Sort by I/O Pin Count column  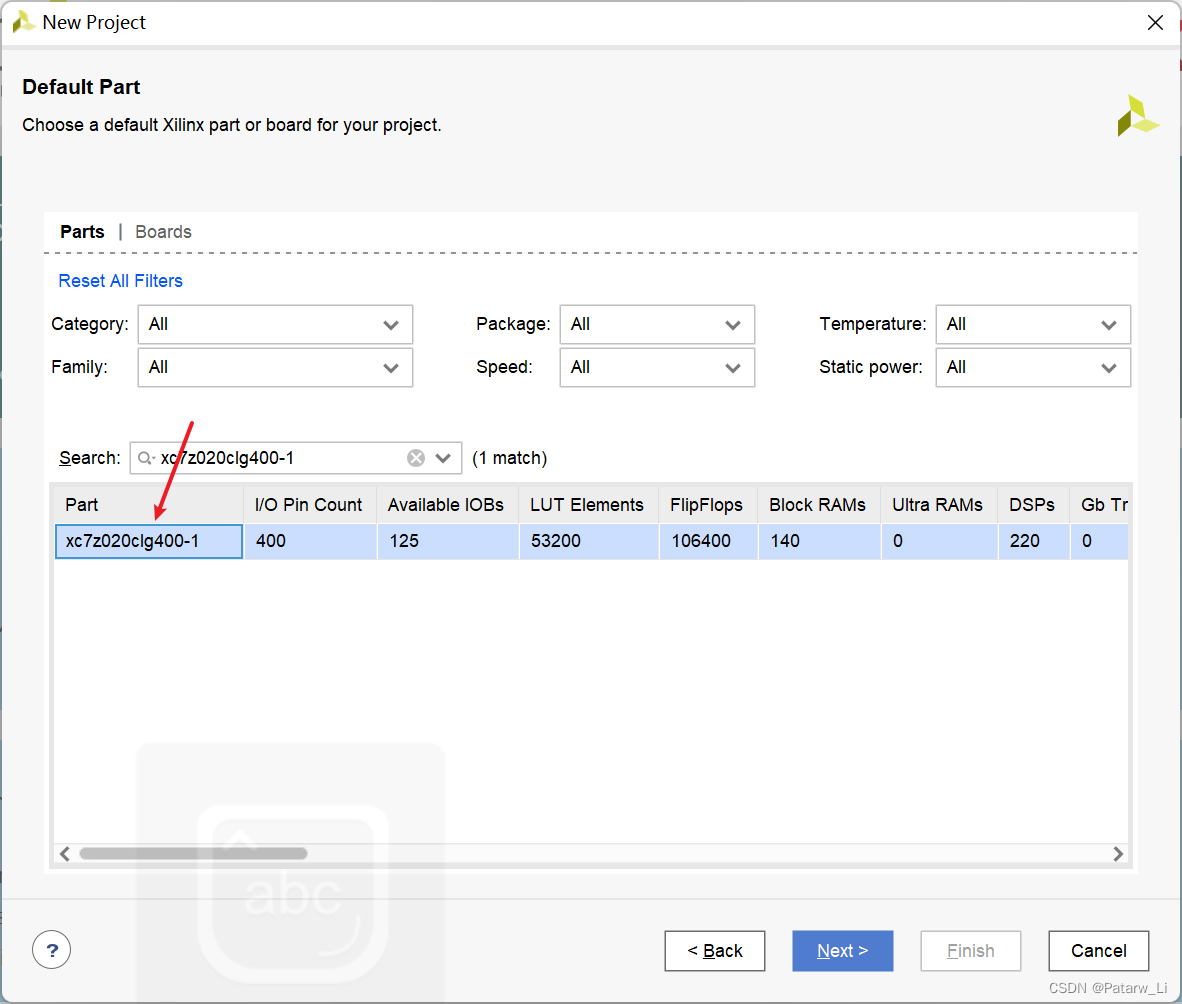(x=310, y=505)
